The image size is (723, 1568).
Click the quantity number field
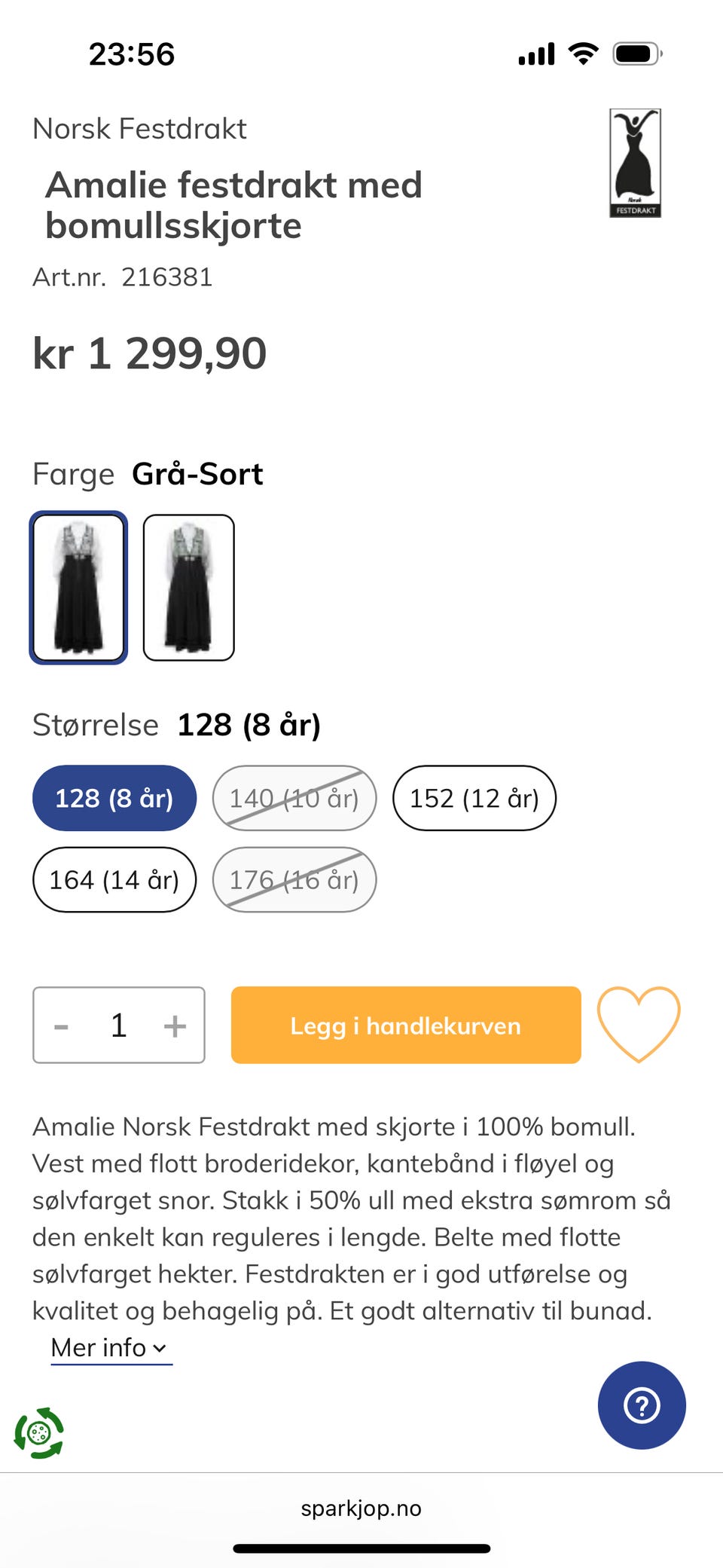coord(119,1025)
